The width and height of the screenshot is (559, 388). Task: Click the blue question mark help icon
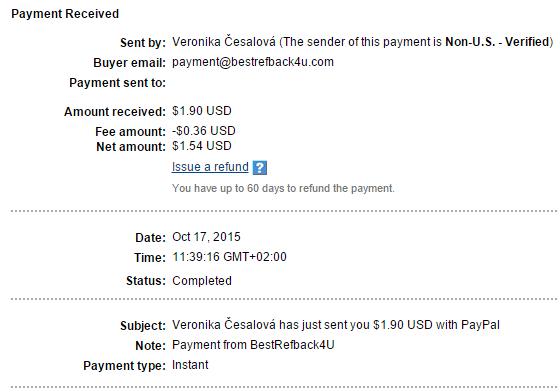(260, 167)
